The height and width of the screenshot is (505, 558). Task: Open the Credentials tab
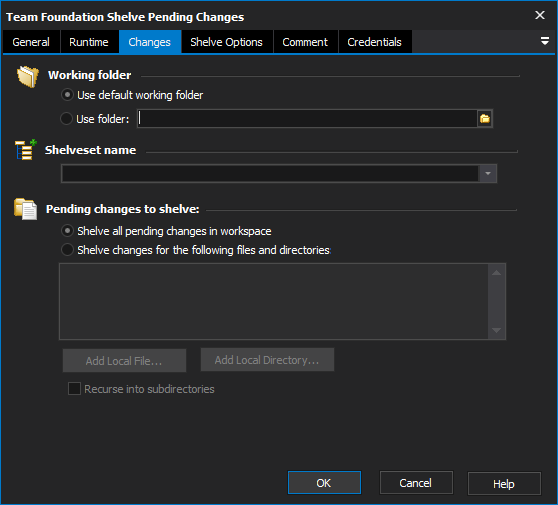tap(375, 42)
